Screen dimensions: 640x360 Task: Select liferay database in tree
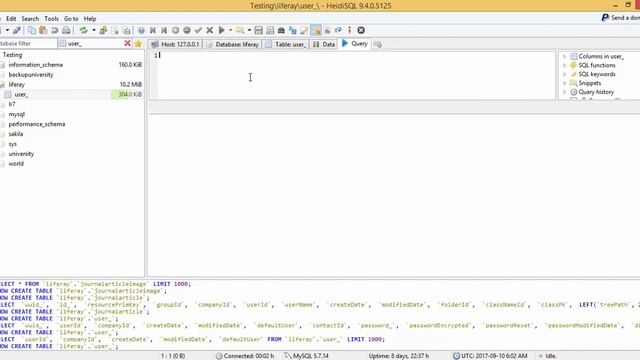(x=16, y=84)
